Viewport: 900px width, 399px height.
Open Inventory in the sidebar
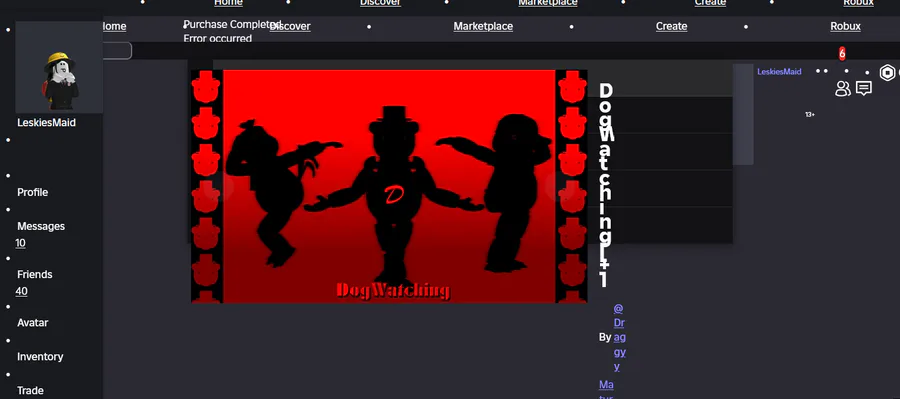[40, 357]
